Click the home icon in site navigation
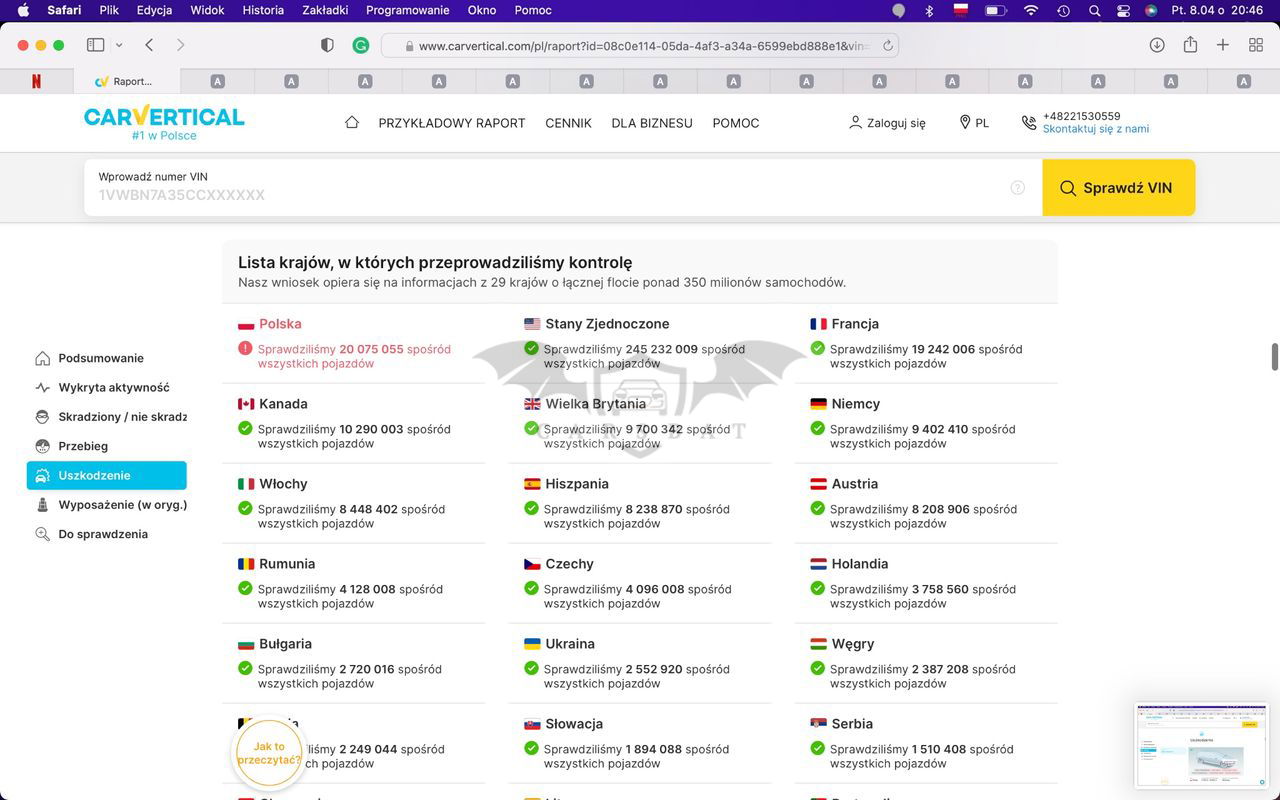 click(x=351, y=122)
